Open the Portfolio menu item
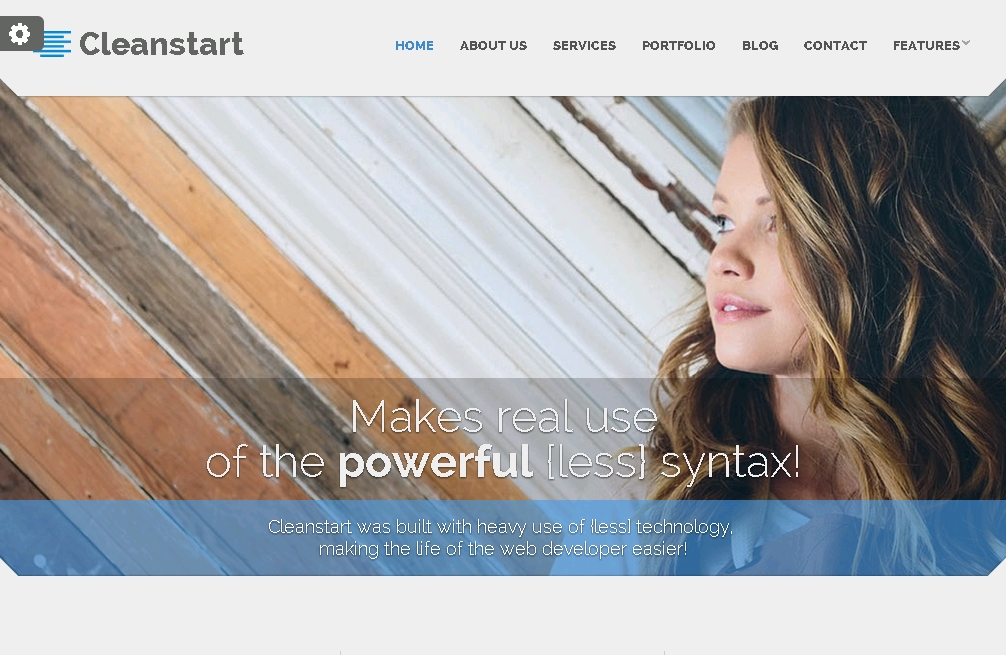Image resolution: width=1006 pixels, height=655 pixels. point(678,46)
